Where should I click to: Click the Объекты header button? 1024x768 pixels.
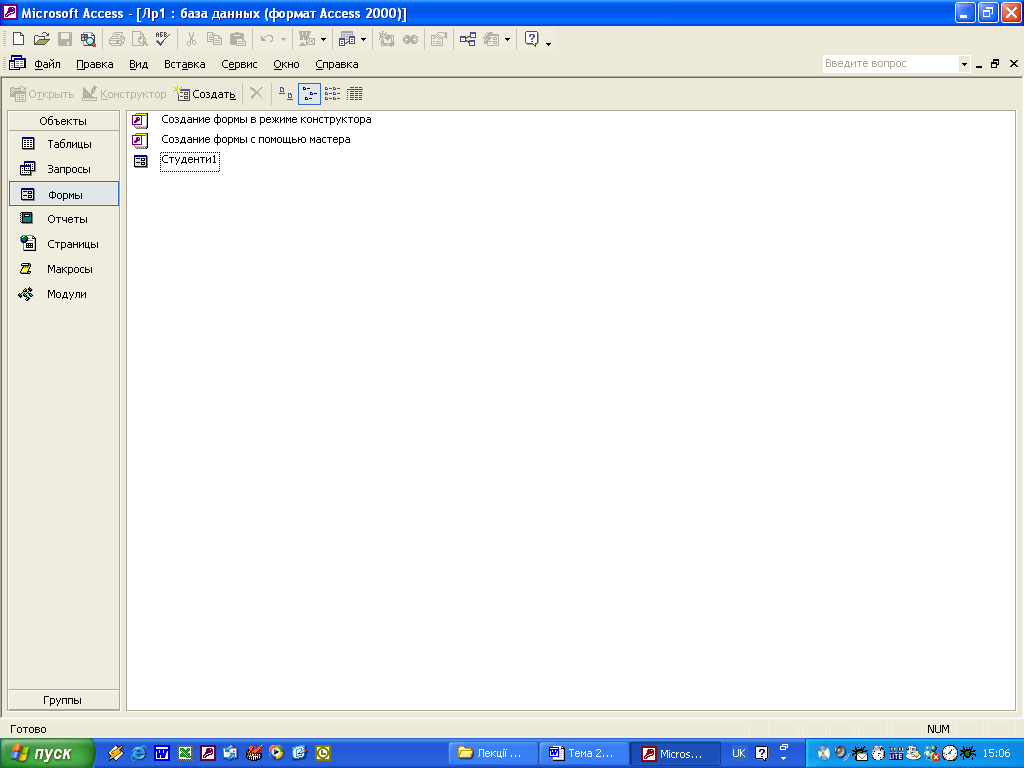pos(63,121)
